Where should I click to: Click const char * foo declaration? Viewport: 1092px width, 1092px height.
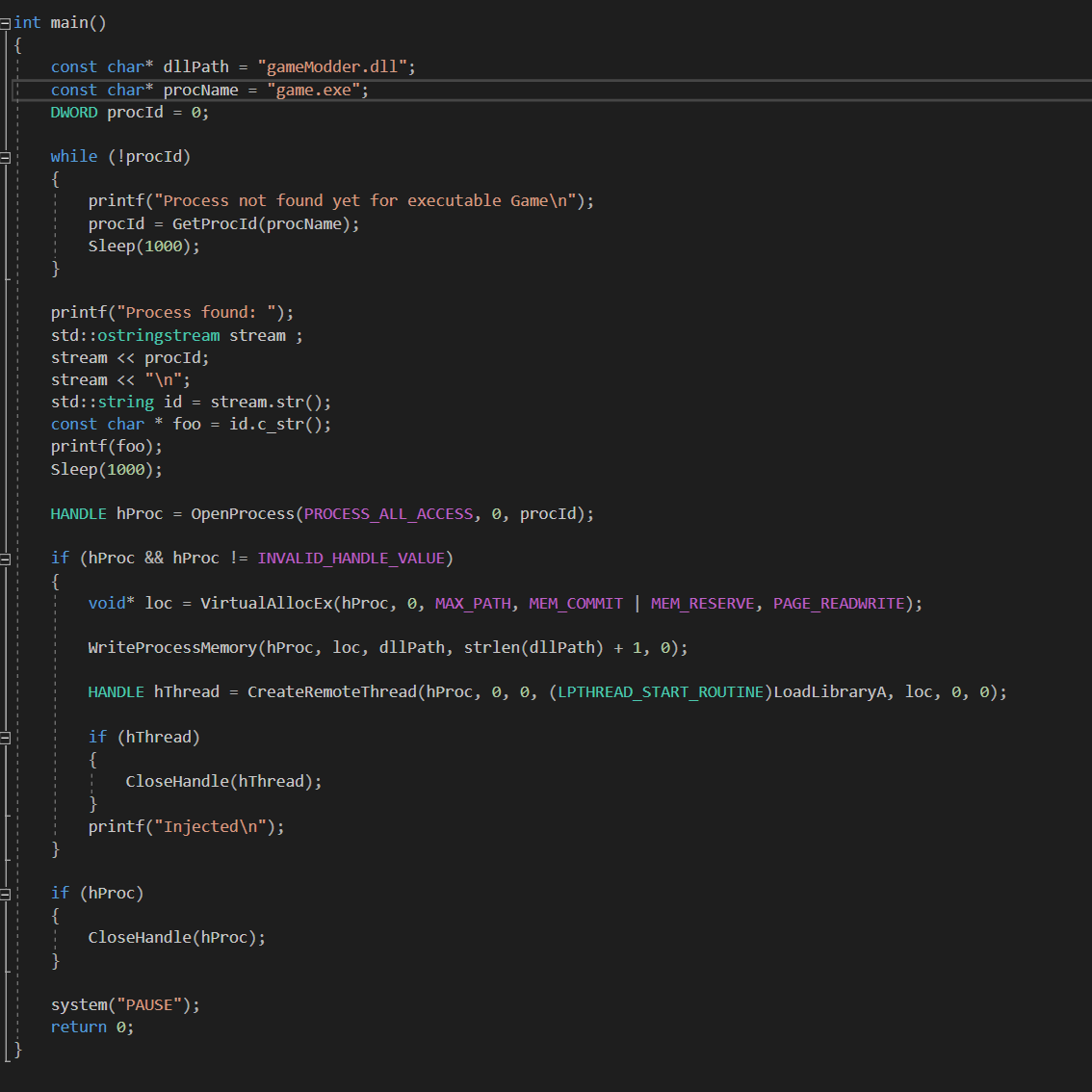pyautogui.click(x=191, y=424)
